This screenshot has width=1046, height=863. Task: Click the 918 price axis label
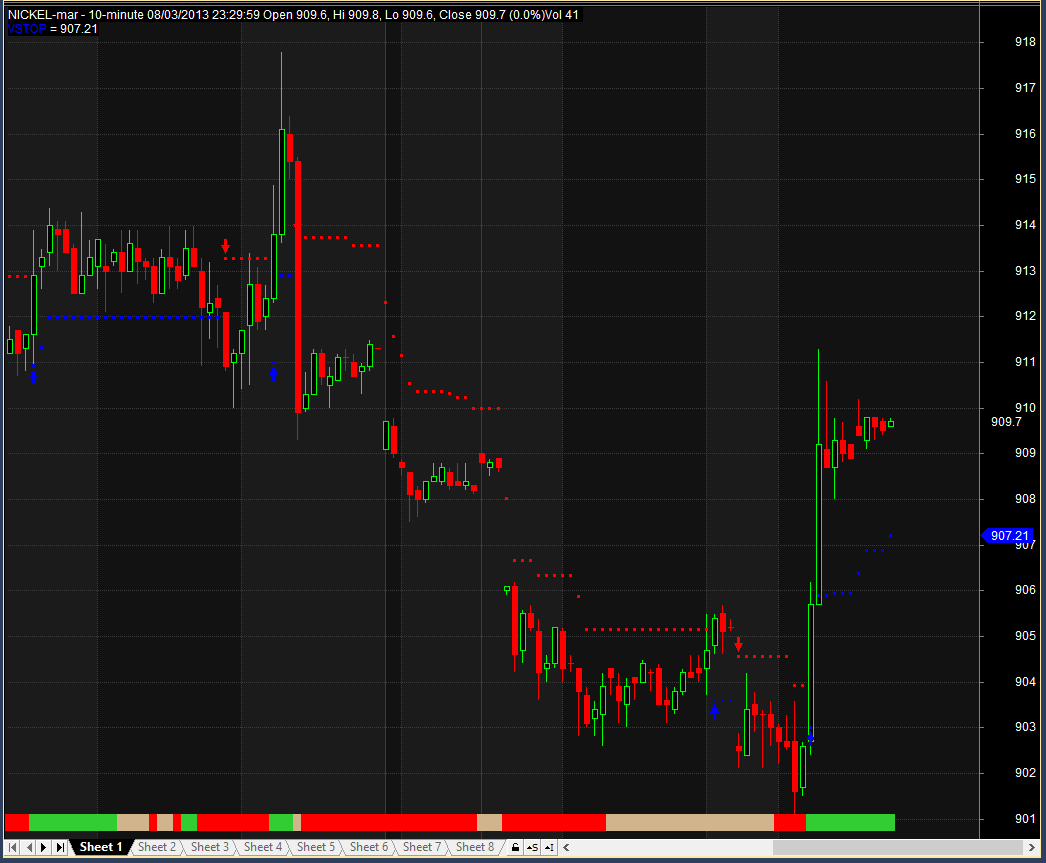tap(1025, 42)
